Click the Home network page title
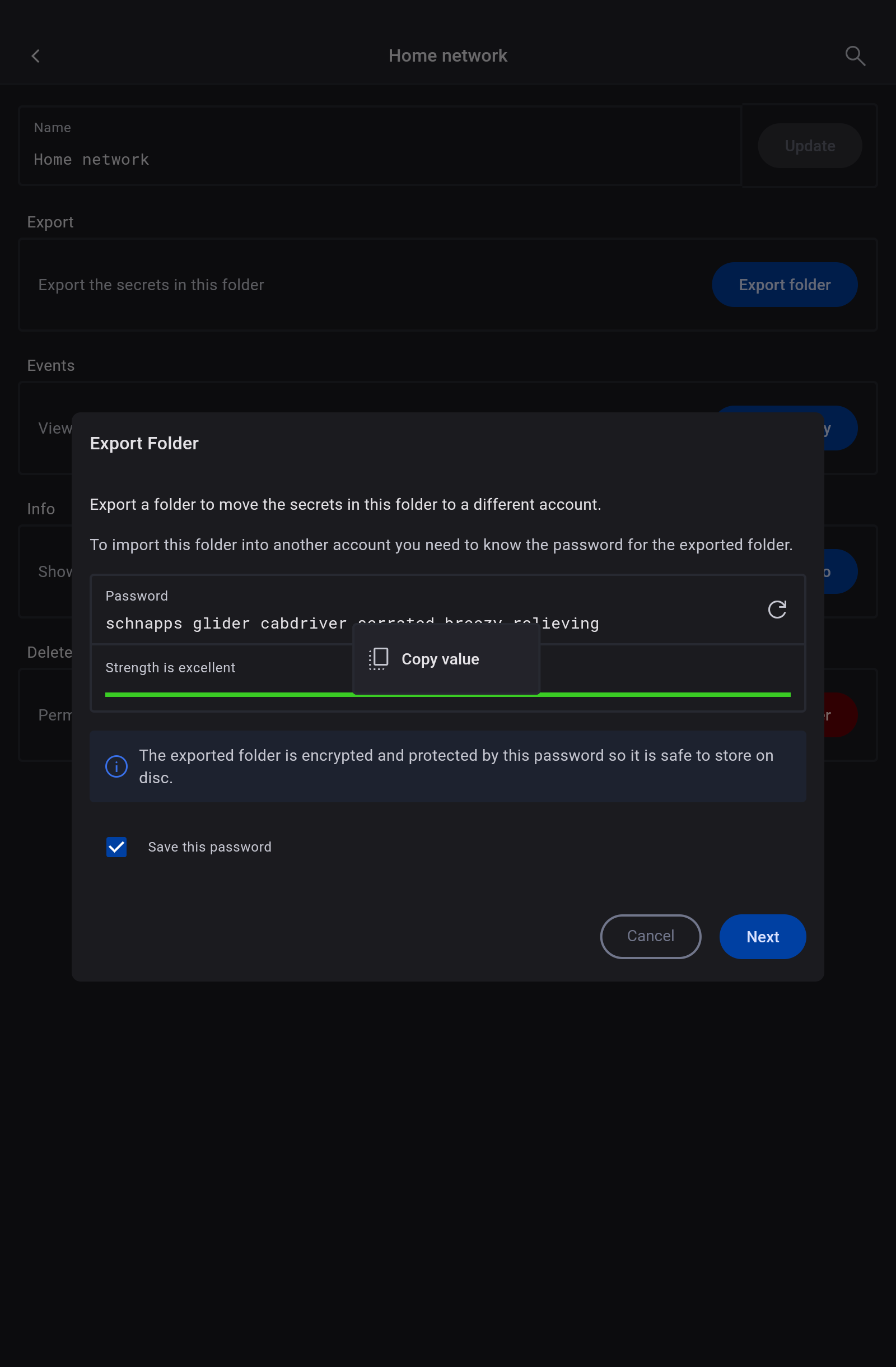Screen dimensions: 896x1367 tap(447, 55)
